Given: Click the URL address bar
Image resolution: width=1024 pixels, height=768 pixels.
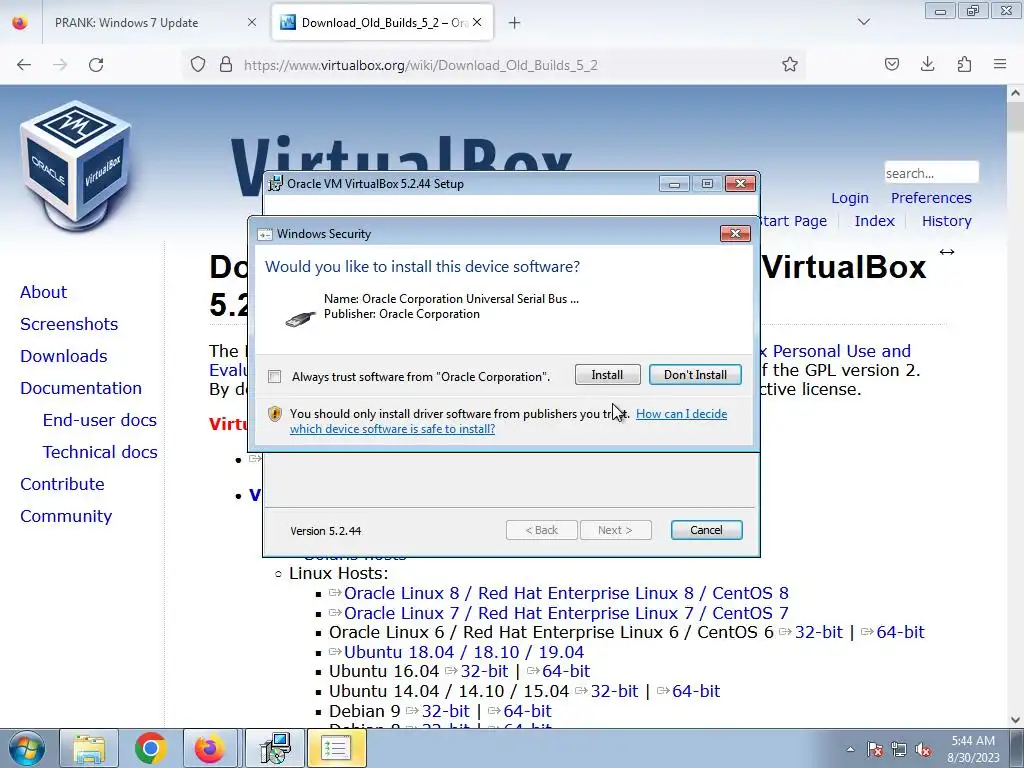Looking at the screenshot, I should [496, 65].
